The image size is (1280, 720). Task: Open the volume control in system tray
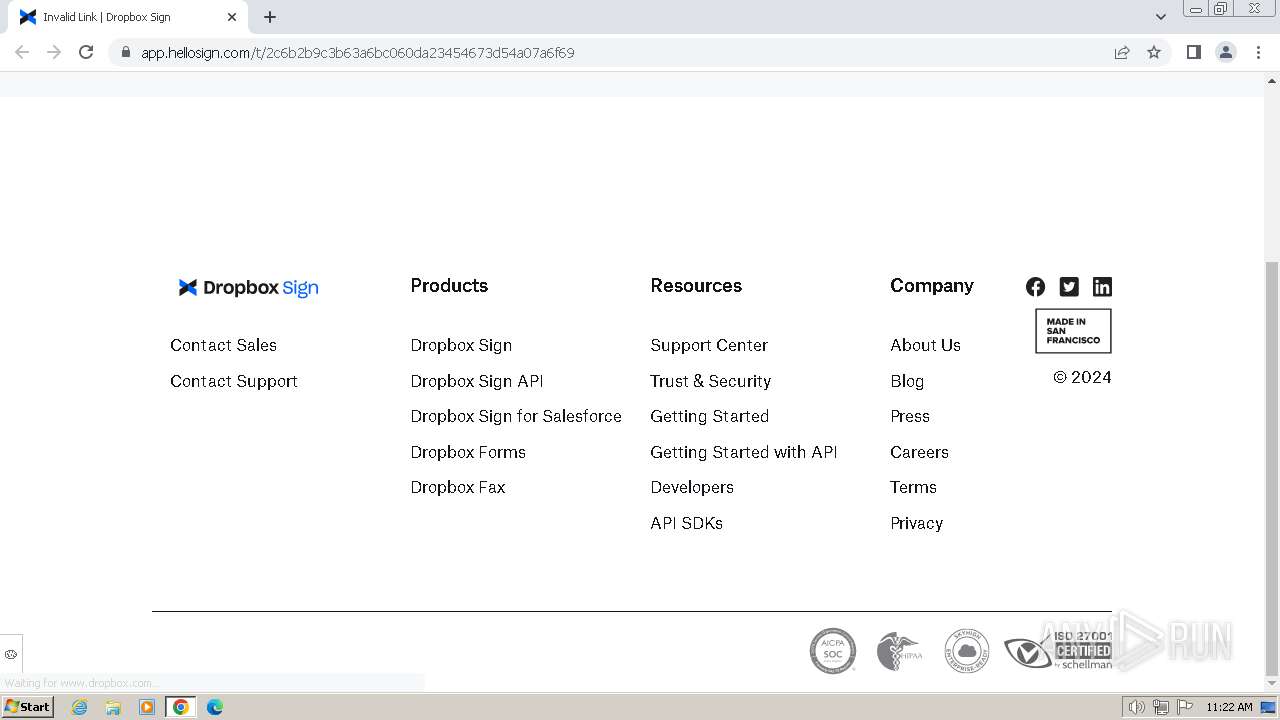click(x=1136, y=707)
